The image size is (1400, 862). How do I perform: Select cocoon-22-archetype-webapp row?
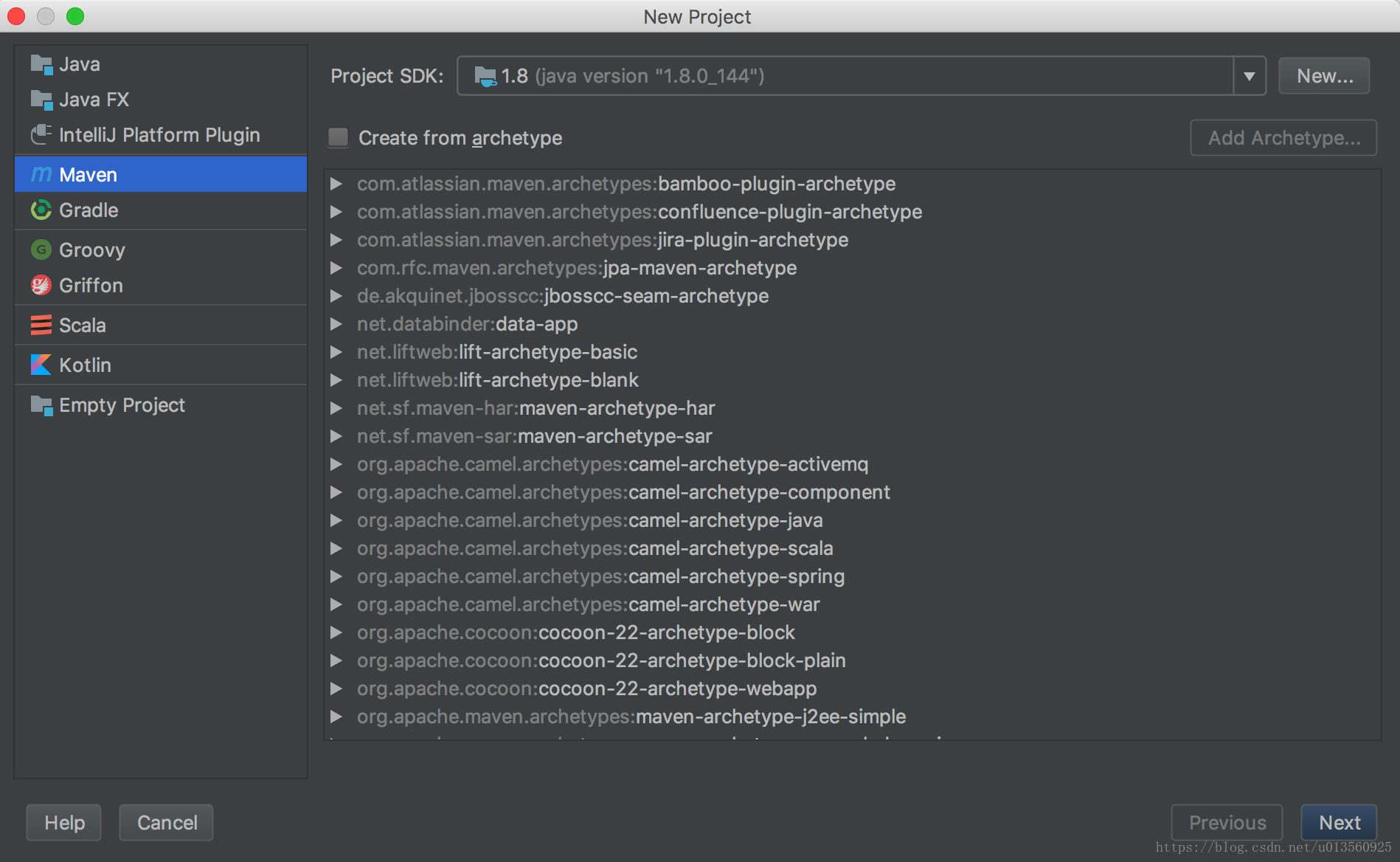point(852,689)
